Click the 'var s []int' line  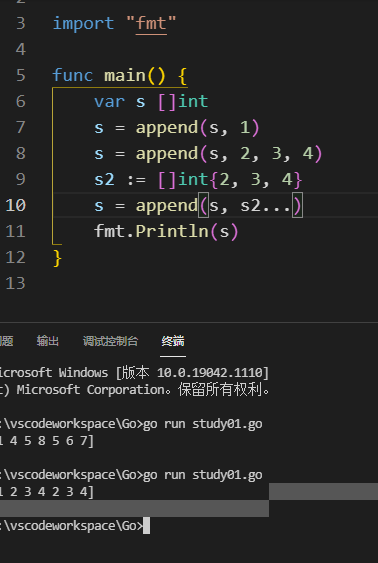click(x=151, y=102)
